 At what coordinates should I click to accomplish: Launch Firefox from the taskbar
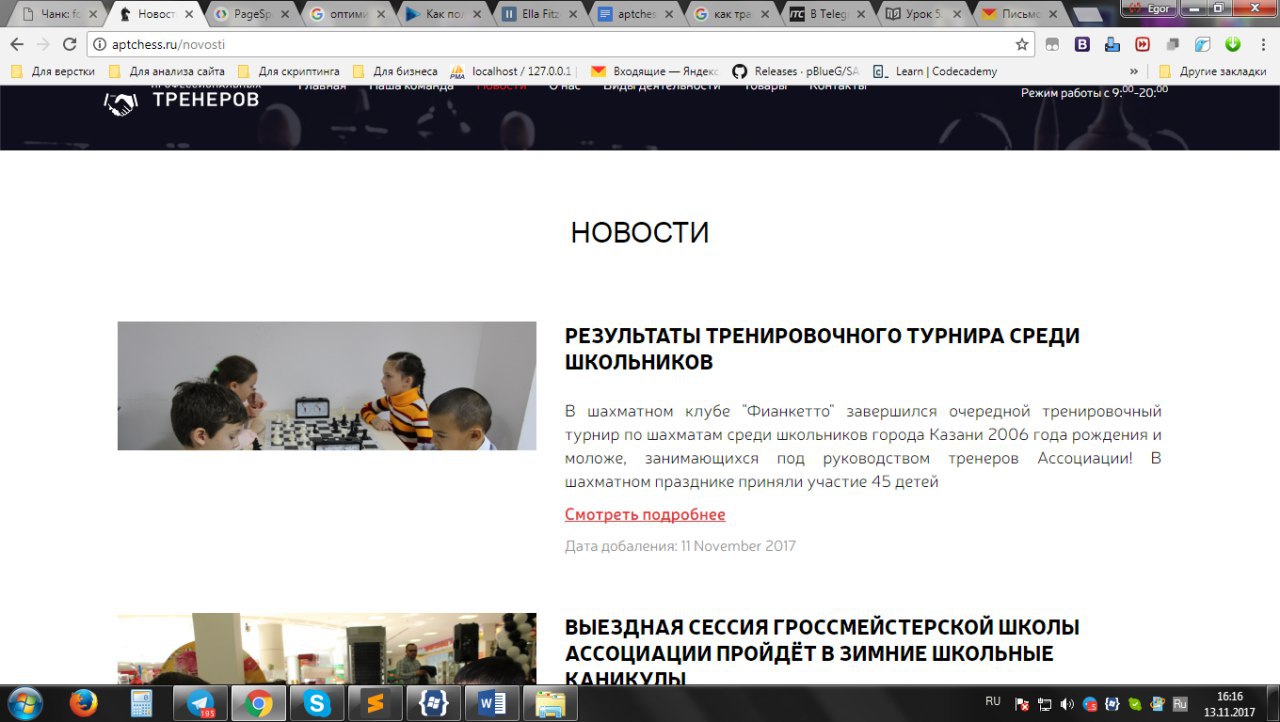point(83,703)
